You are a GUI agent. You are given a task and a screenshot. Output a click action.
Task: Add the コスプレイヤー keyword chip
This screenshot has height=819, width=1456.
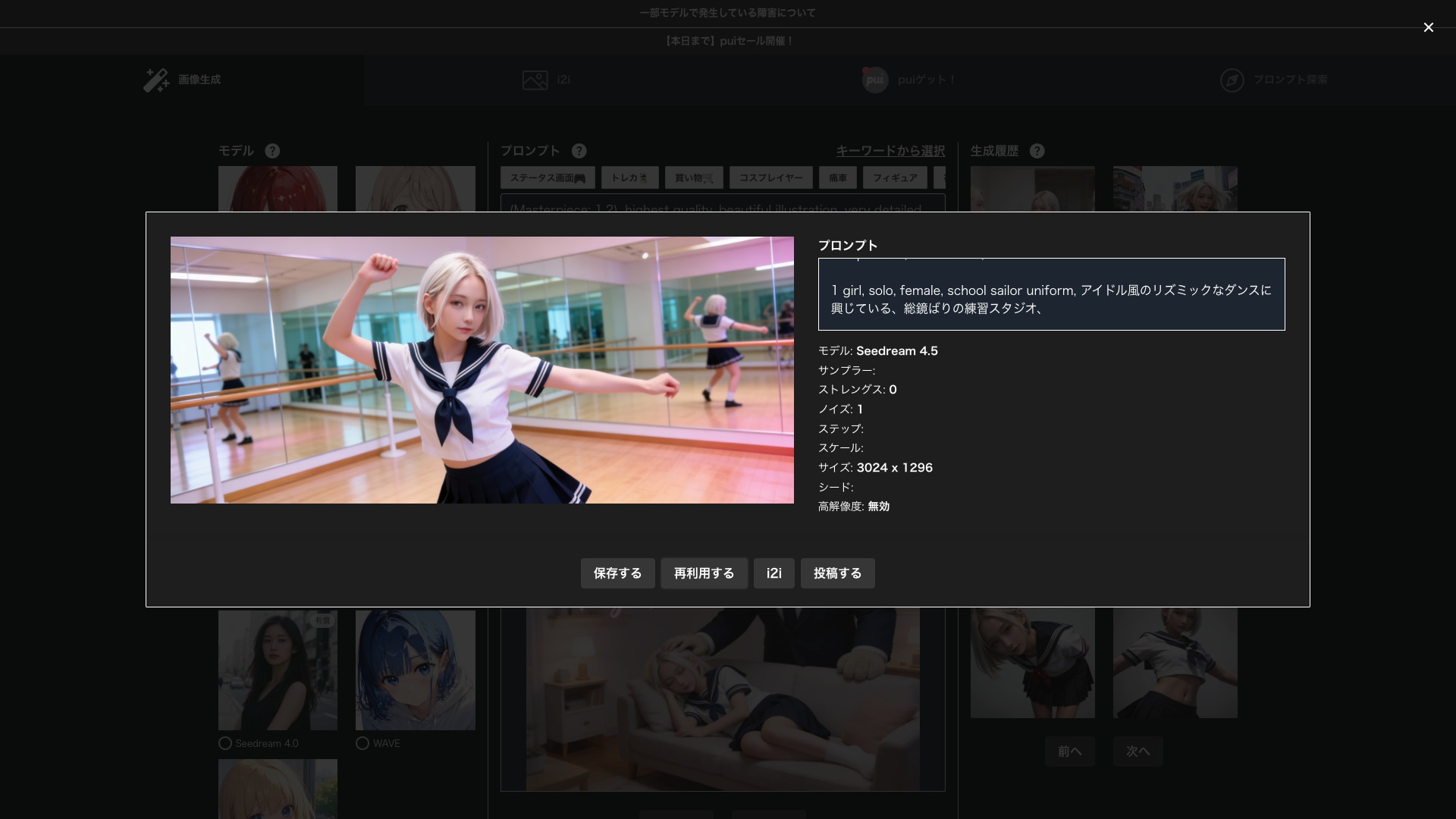(x=770, y=177)
